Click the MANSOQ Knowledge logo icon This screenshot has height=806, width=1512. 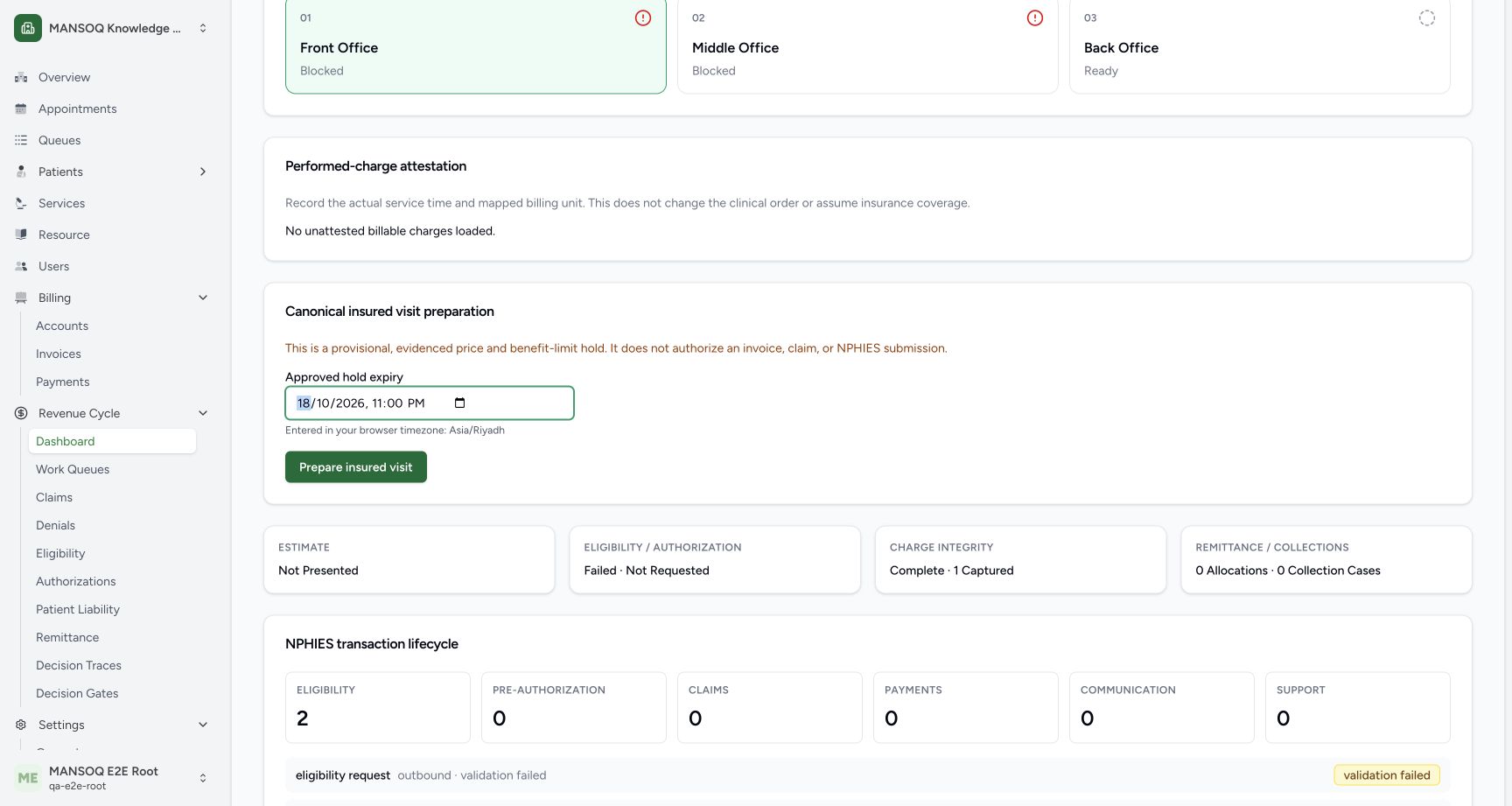[28, 28]
